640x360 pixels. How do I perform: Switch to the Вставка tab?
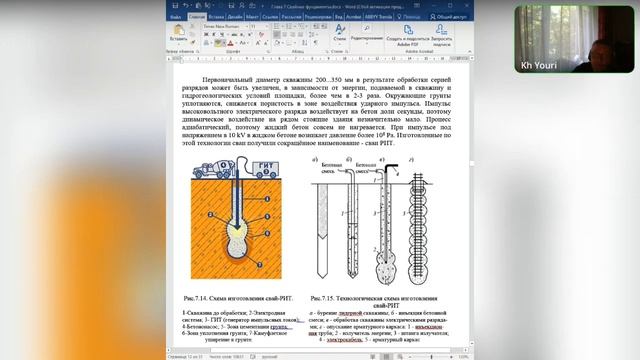pyautogui.click(x=216, y=17)
